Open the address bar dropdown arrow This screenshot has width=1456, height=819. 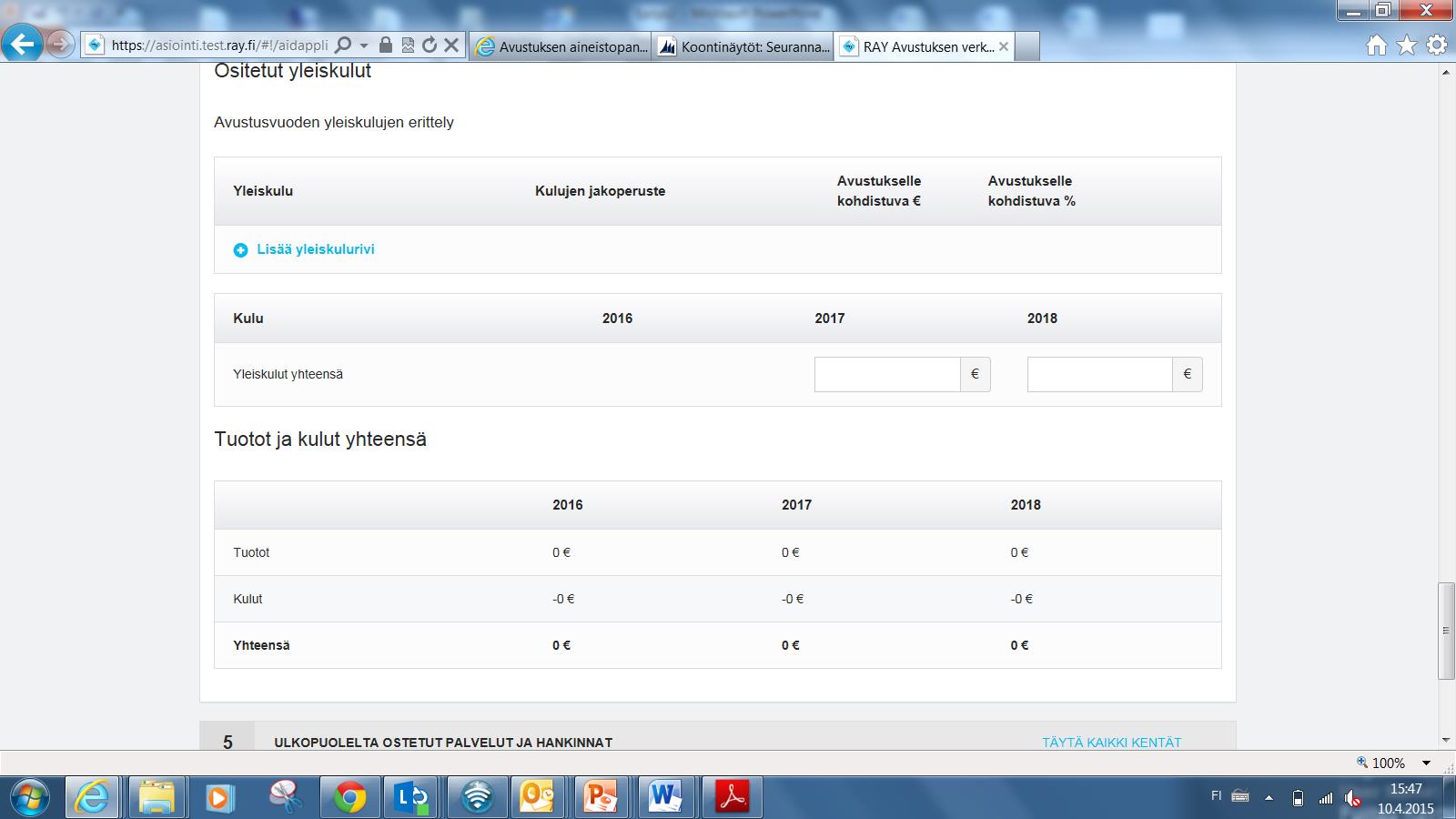click(364, 45)
